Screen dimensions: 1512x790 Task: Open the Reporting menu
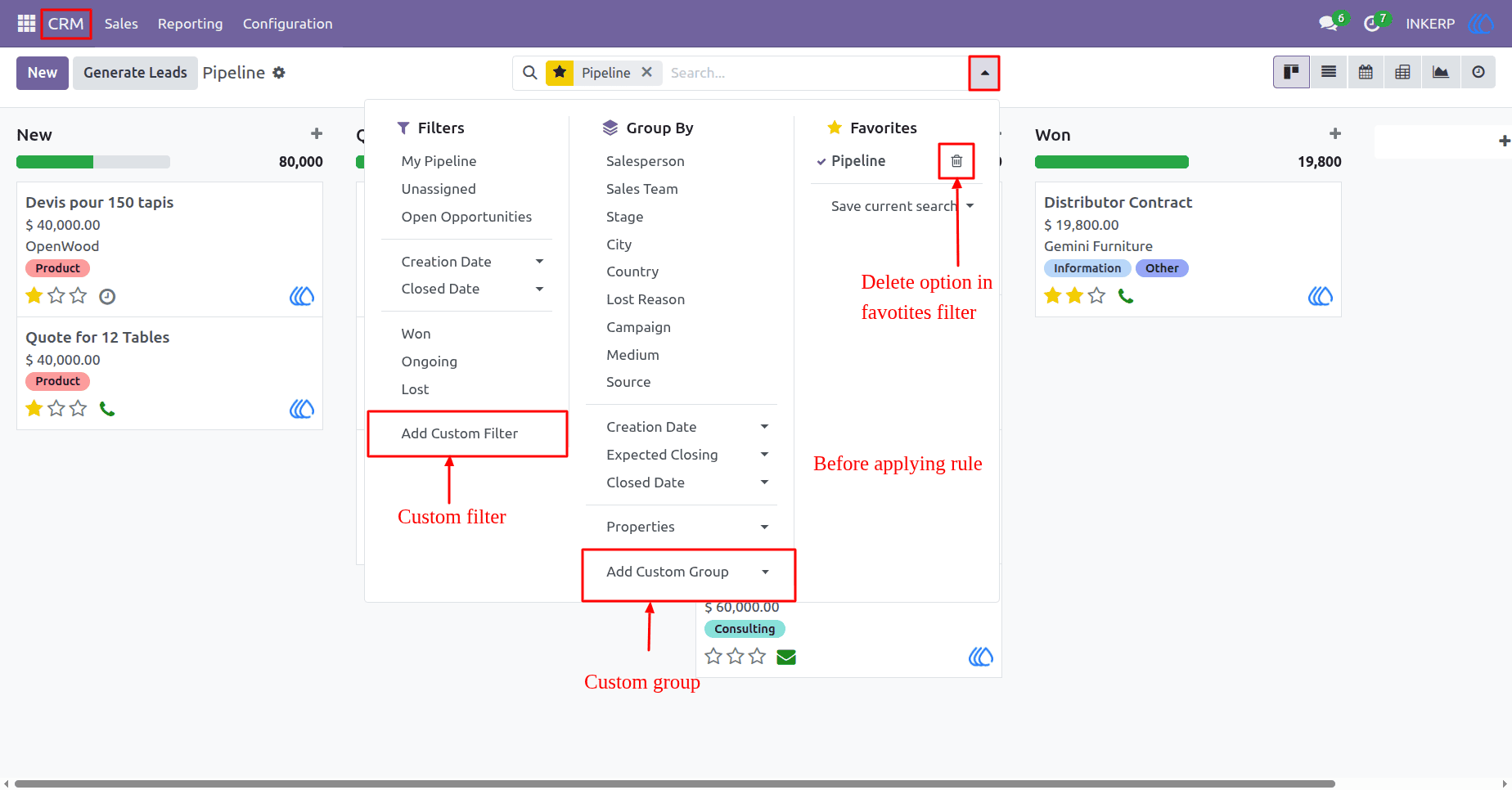(190, 24)
